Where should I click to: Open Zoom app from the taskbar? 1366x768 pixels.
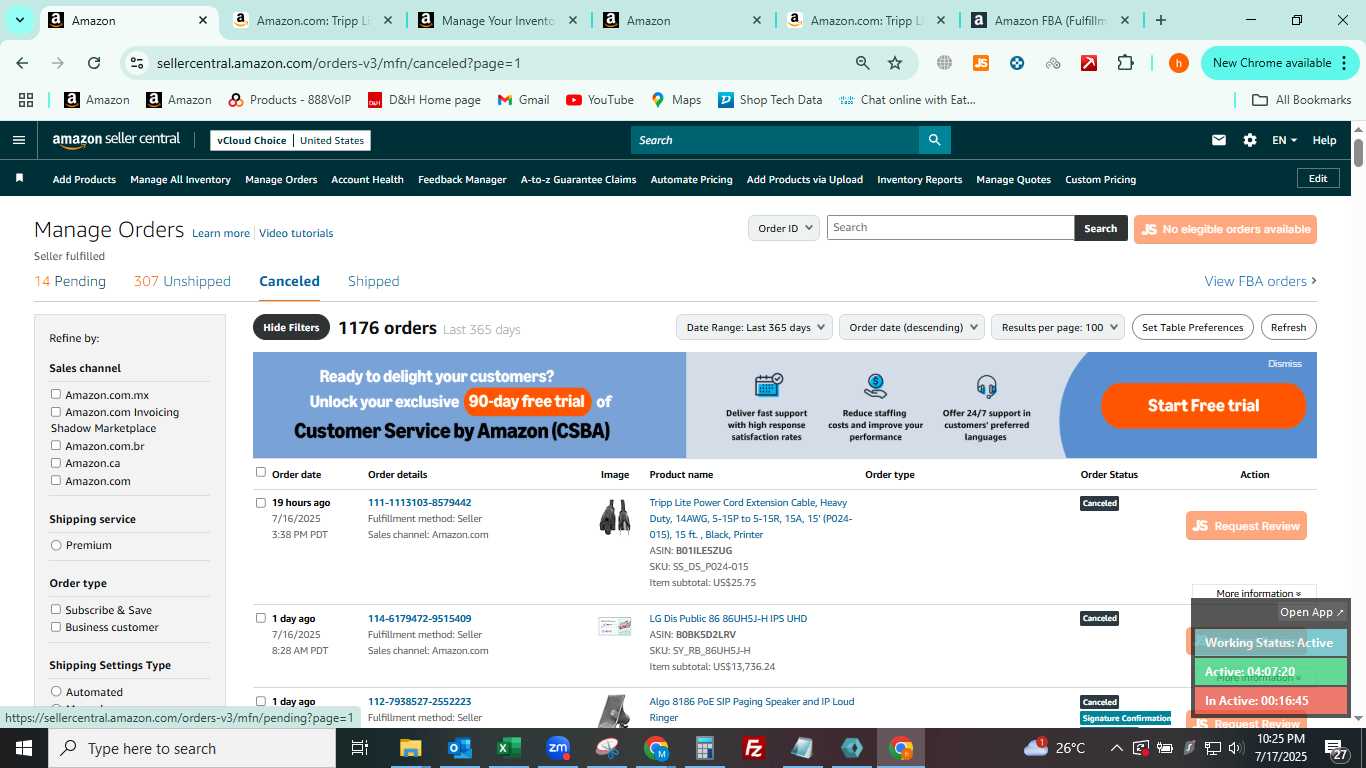tap(558, 748)
